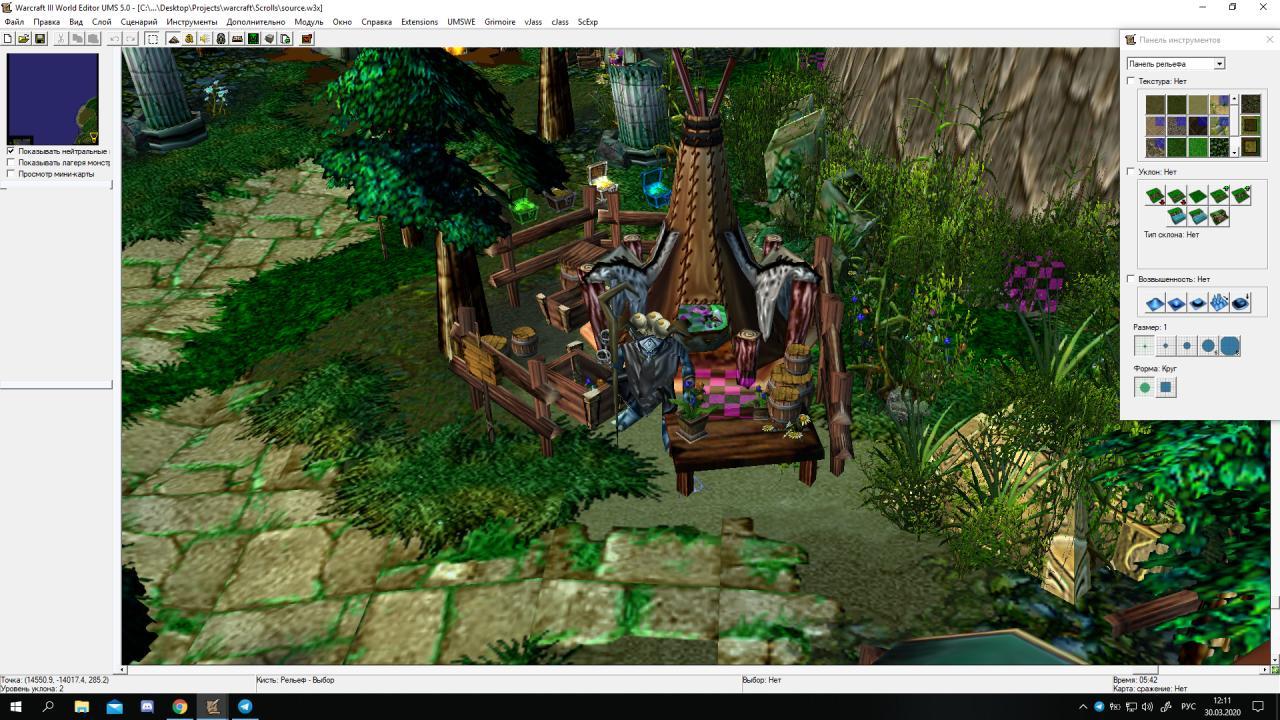Open Telegram from the taskbar
Viewport: 1280px width, 720px height.
245,706
